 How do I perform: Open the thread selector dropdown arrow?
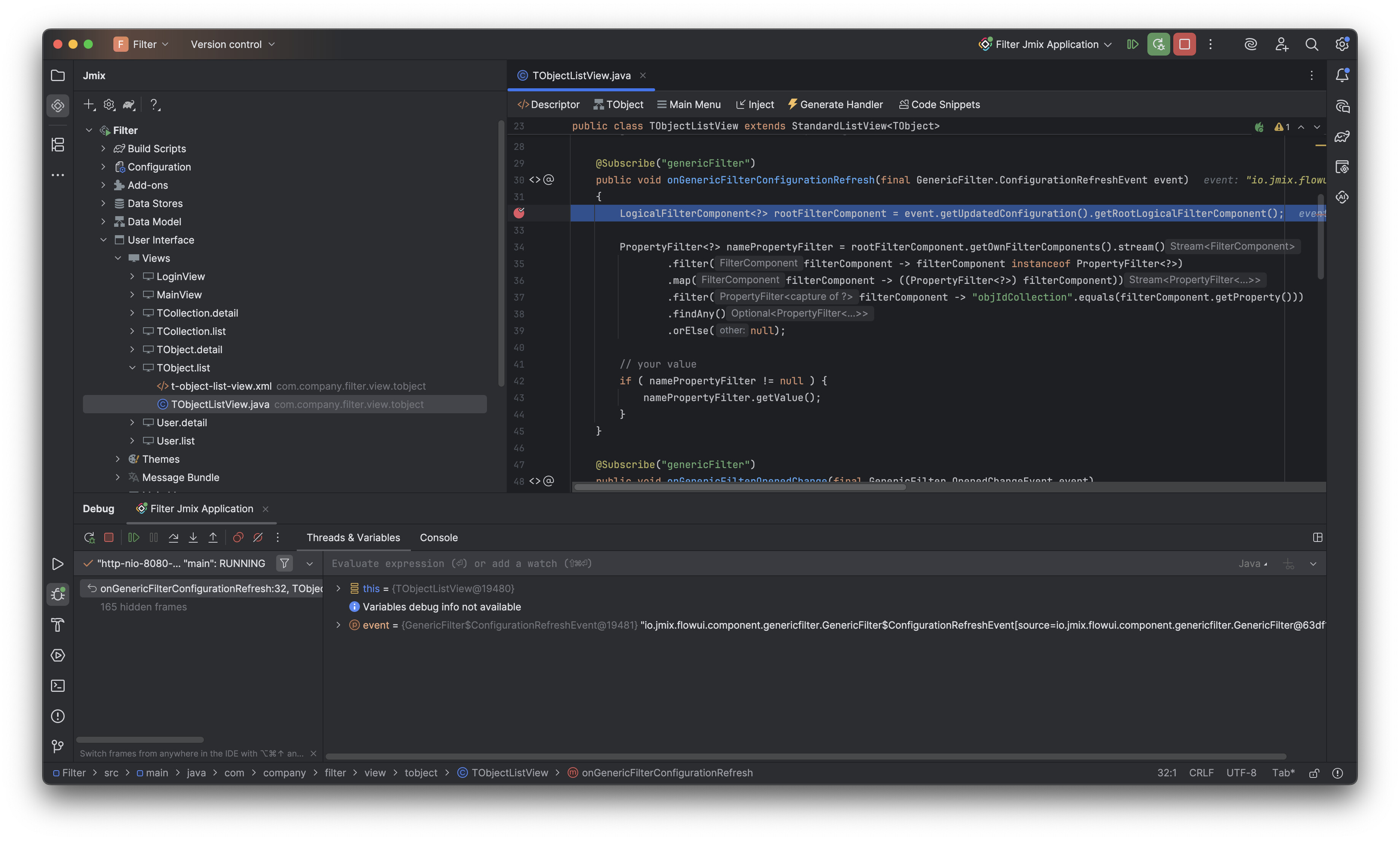(x=309, y=563)
